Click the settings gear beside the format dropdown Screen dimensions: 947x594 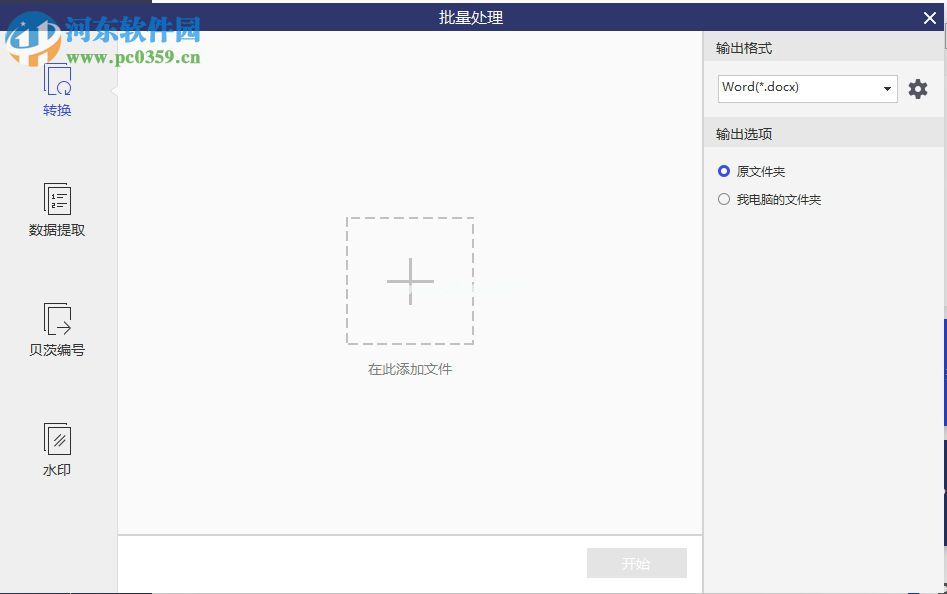(x=918, y=88)
